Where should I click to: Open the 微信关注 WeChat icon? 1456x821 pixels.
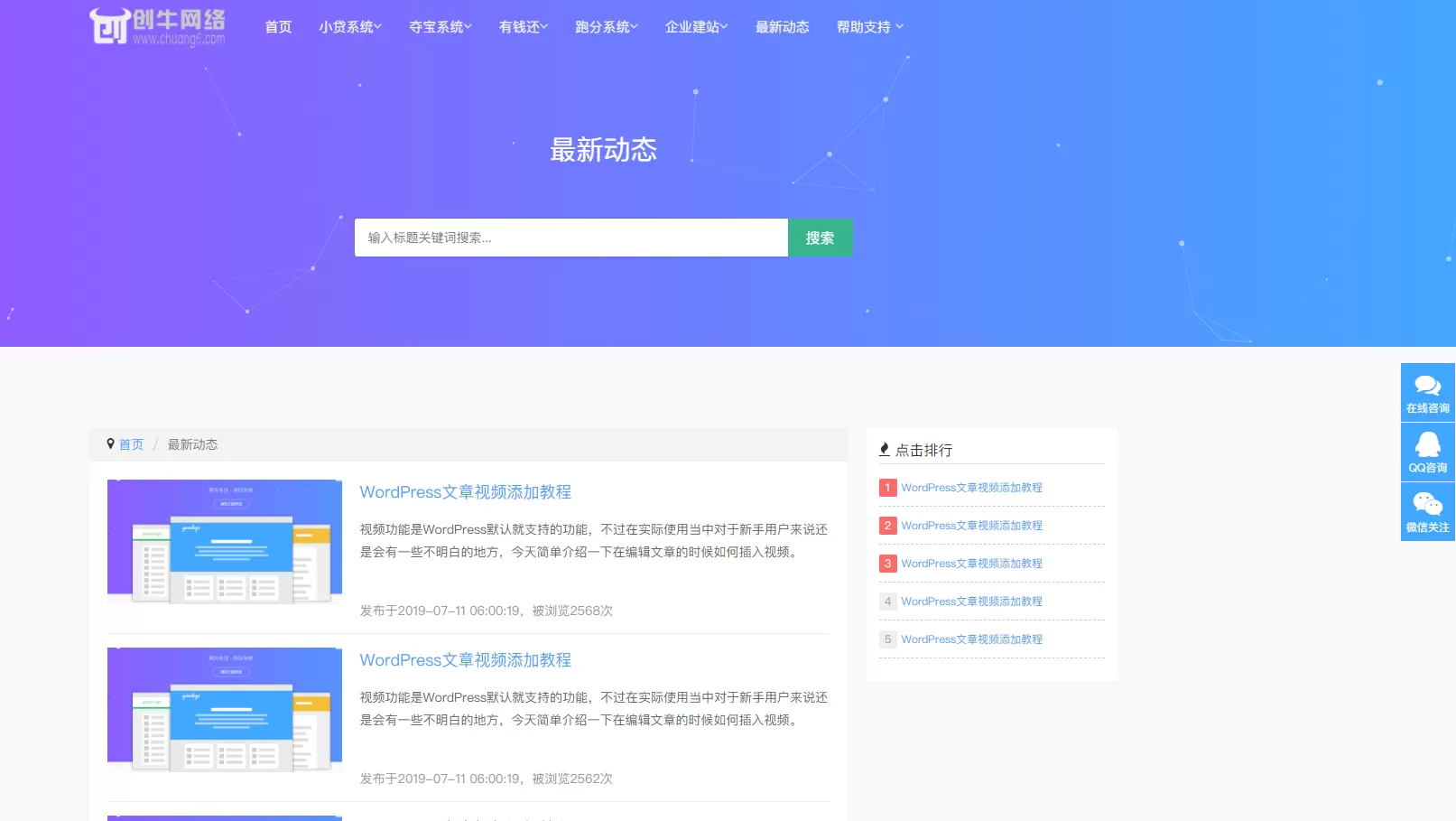1427,505
